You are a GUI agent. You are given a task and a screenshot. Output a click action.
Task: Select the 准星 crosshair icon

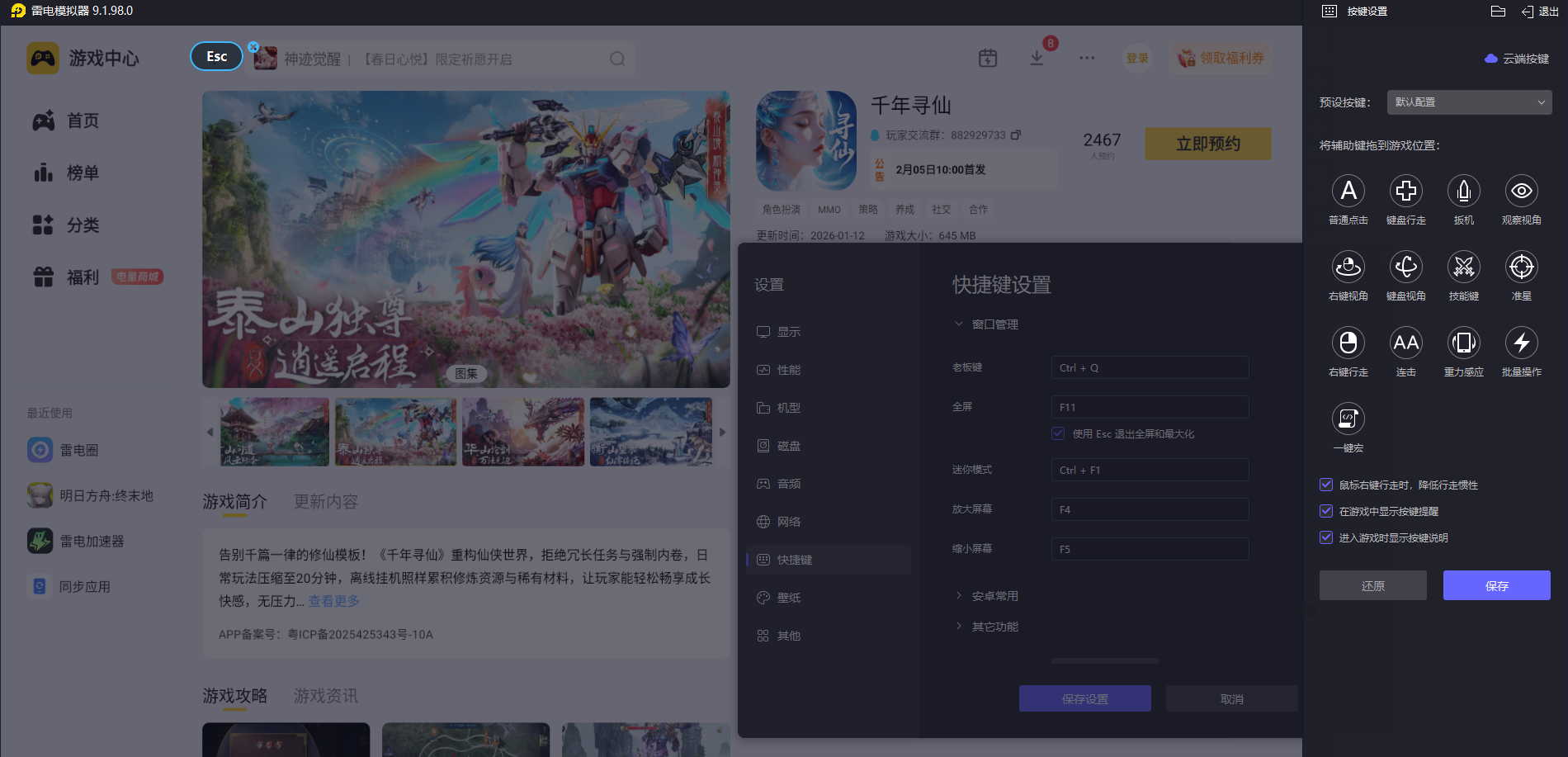point(1522,267)
